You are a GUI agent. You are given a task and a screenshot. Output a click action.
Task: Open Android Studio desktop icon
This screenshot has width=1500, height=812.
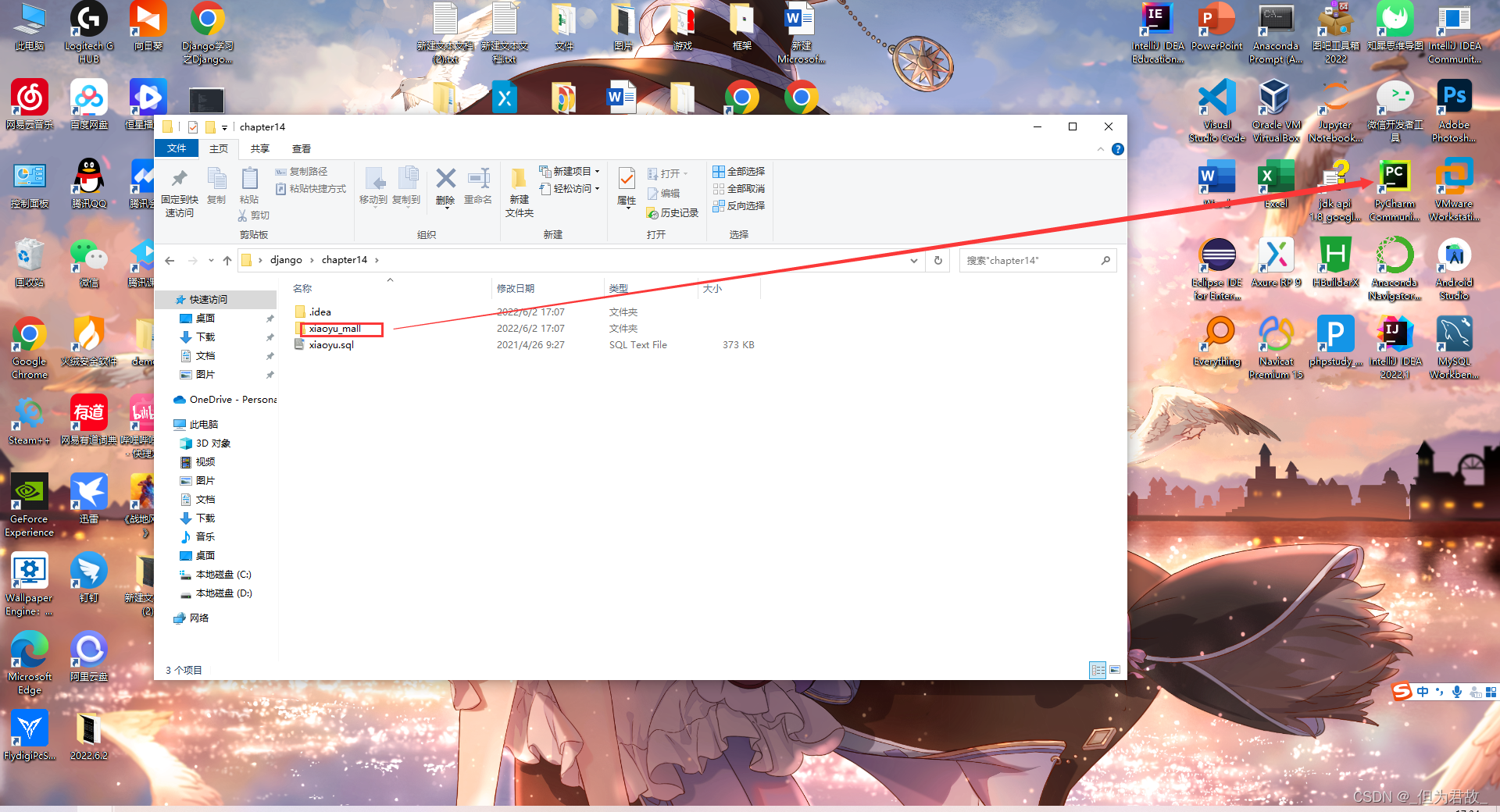[1454, 269]
